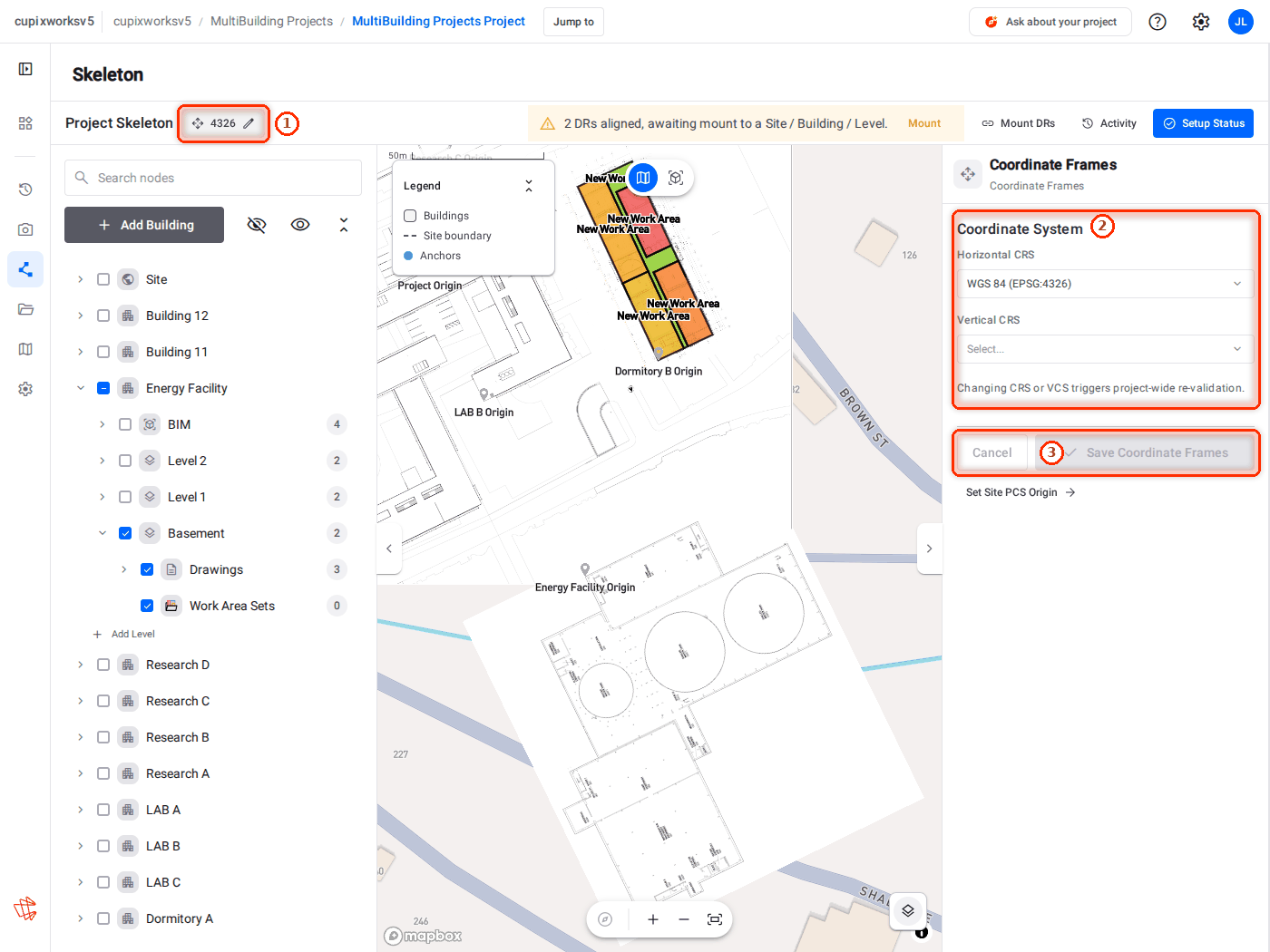Reset map compass orientation
Image resolution: width=1270 pixels, height=952 pixels.
pyautogui.click(x=605, y=919)
